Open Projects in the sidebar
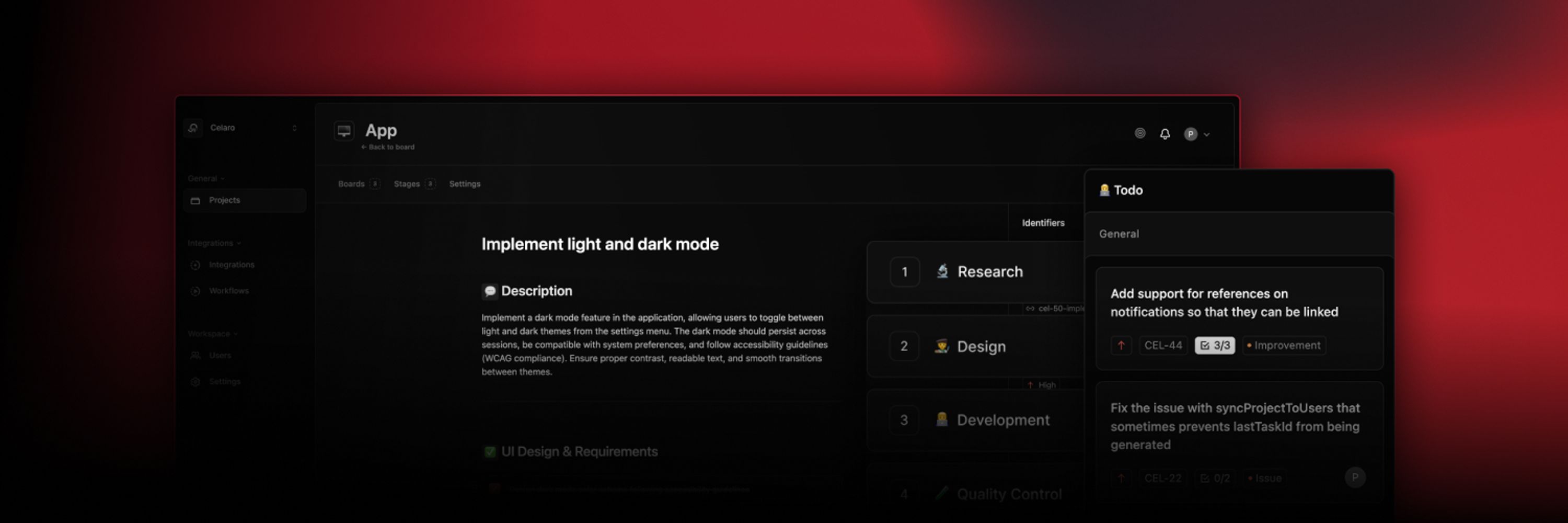The width and height of the screenshot is (1568, 523). [x=244, y=200]
